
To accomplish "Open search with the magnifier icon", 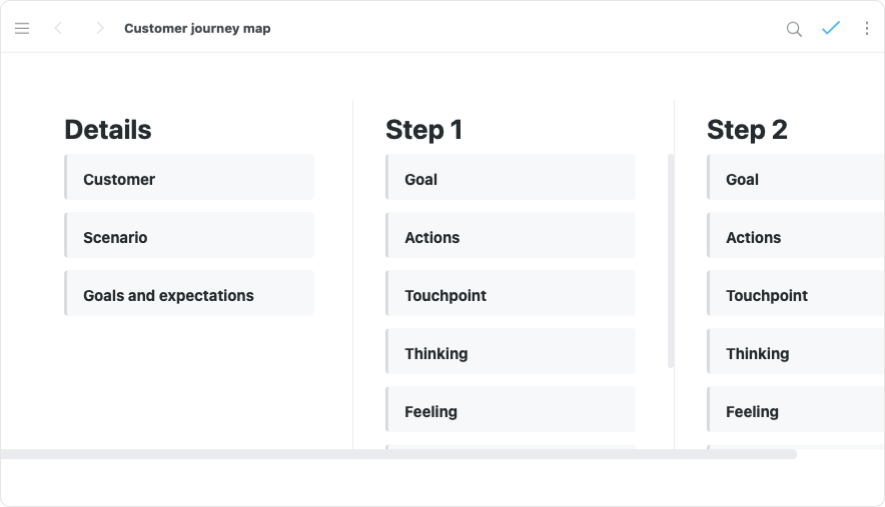I will point(794,29).
